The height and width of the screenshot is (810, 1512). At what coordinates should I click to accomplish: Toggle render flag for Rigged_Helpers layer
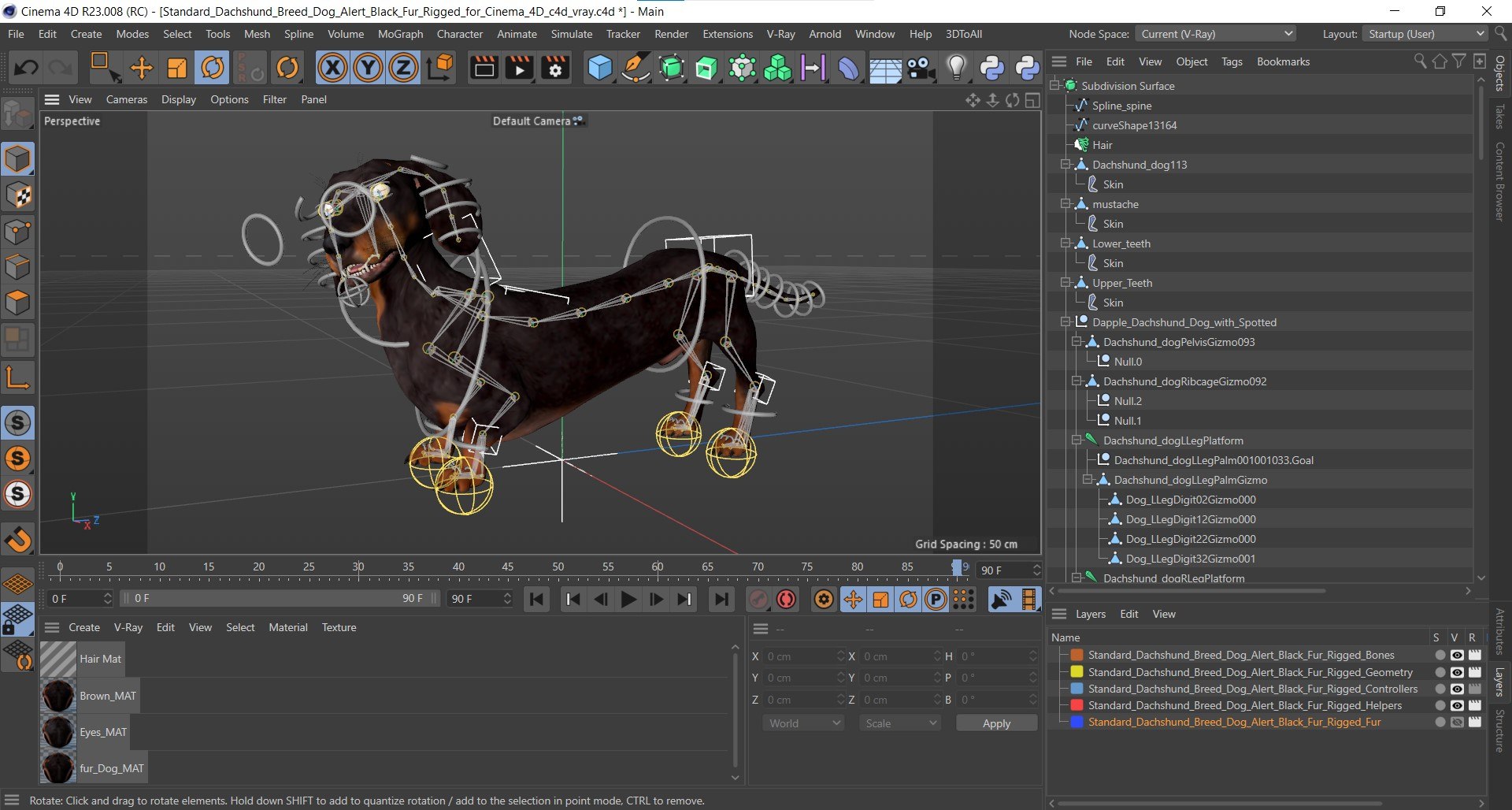[x=1475, y=705]
